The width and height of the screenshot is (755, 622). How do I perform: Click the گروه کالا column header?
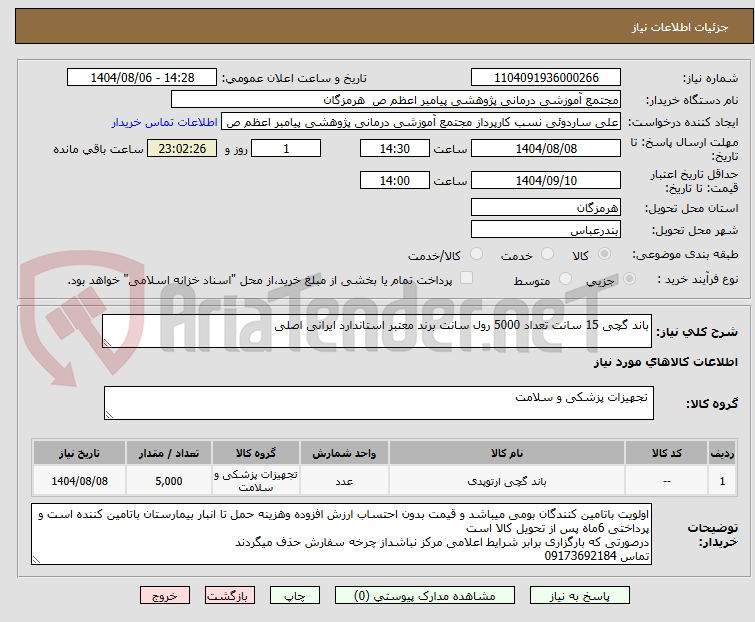tap(256, 453)
